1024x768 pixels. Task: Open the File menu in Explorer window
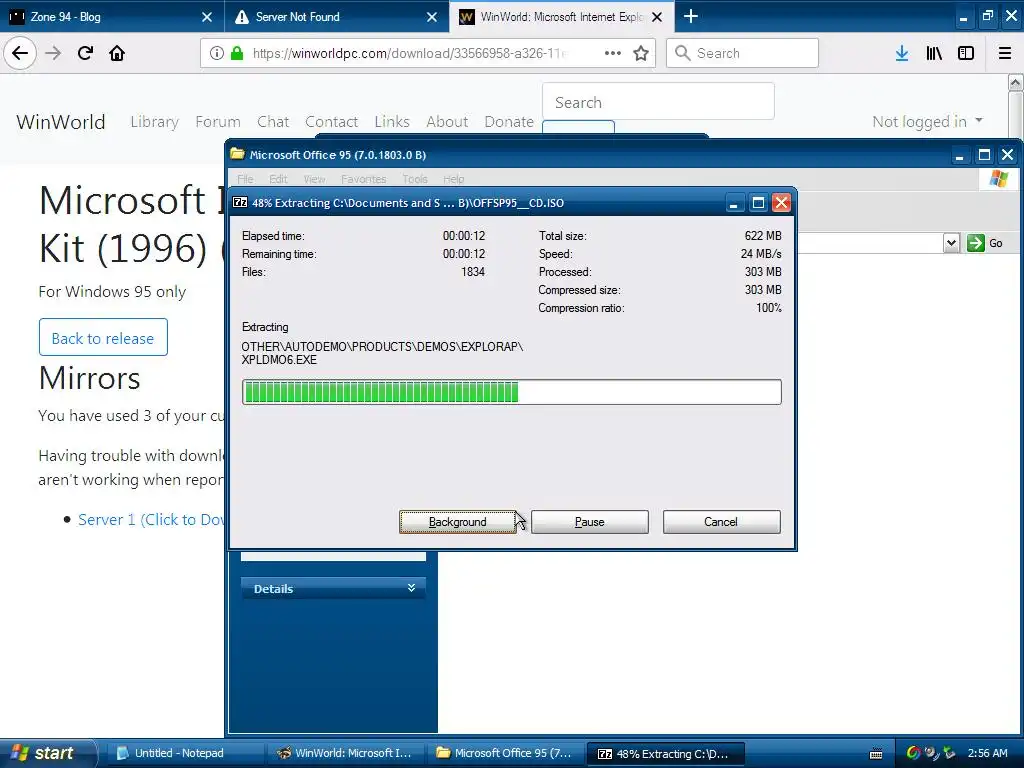tap(246, 179)
